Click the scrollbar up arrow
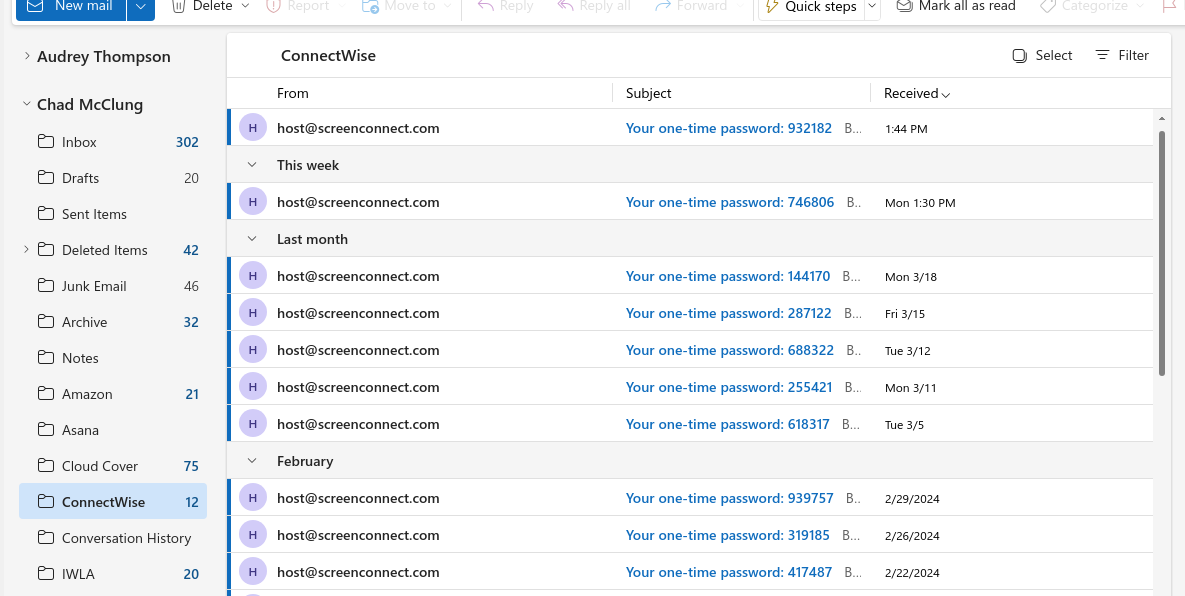This screenshot has height=596, width=1185. (1162, 119)
